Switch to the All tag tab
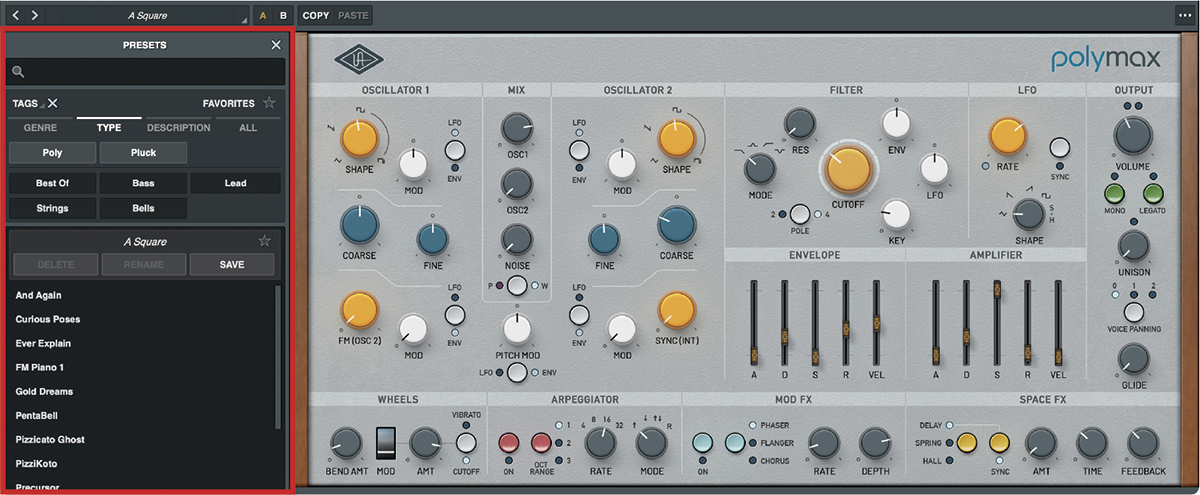 click(248, 128)
